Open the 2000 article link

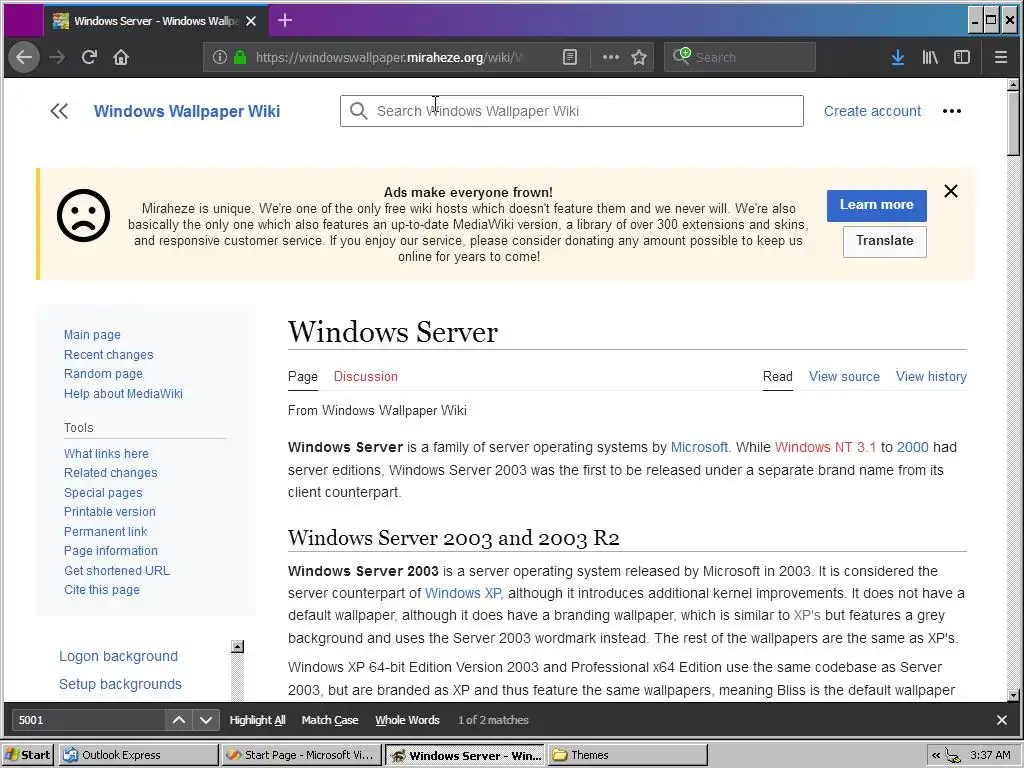(x=912, y=447)
